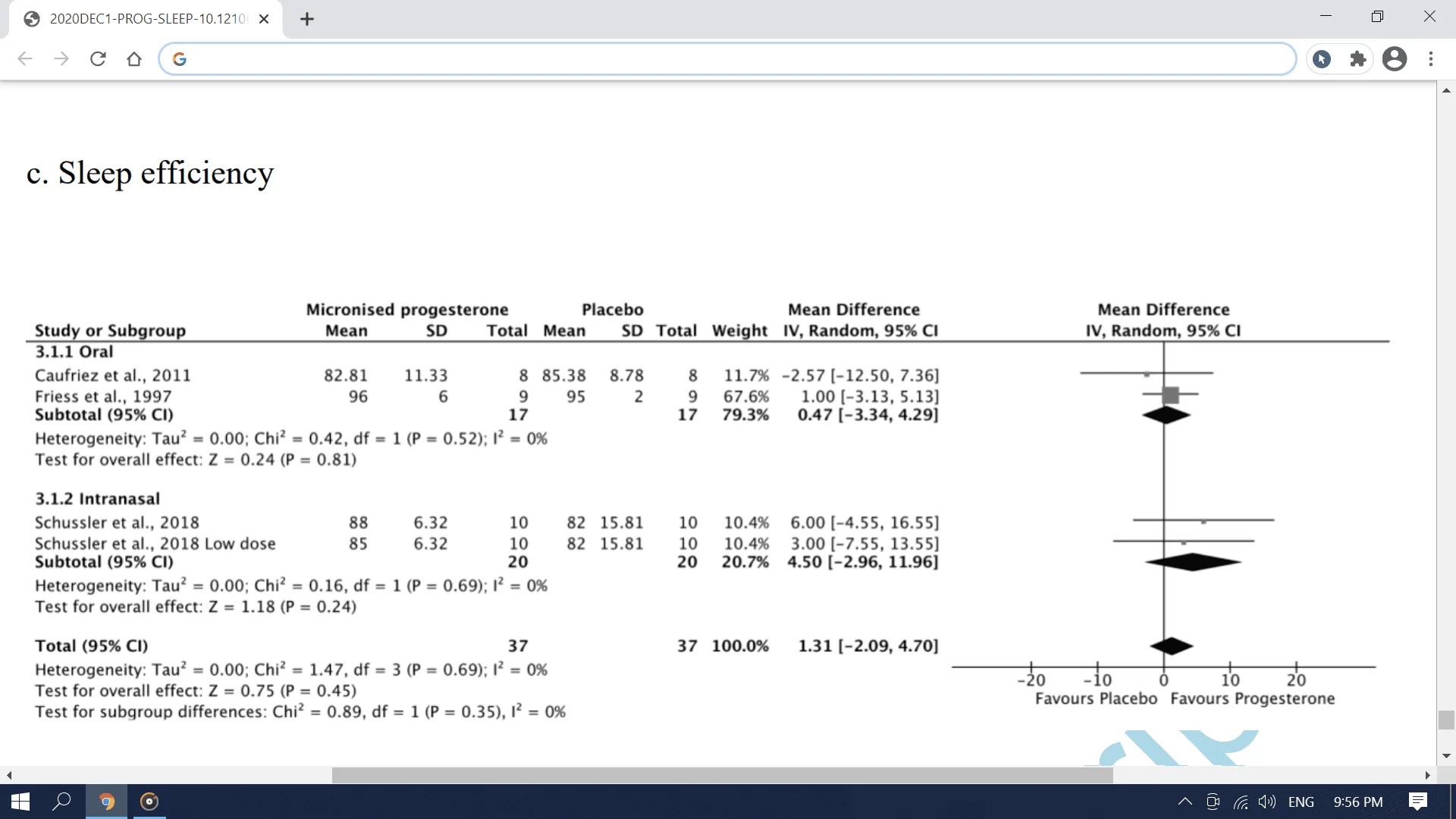The image size is (1456, 819).
Task: Click vertical scrollbar down arrow
Action: tap(1446, 756)
